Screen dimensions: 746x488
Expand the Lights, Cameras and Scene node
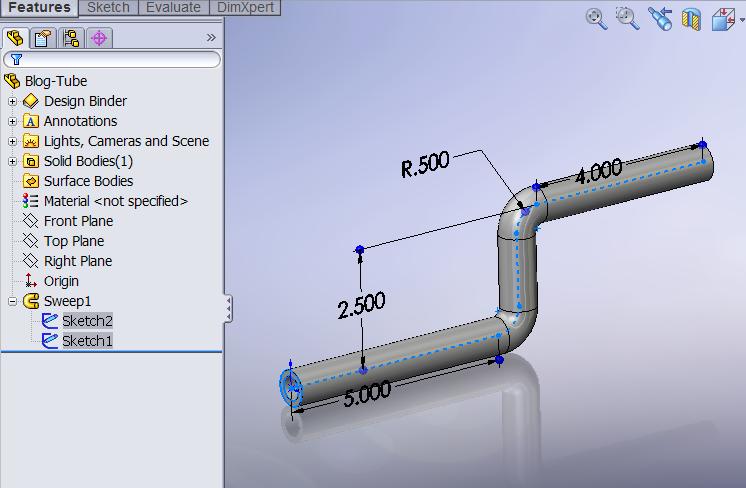(x=12, y=141)
